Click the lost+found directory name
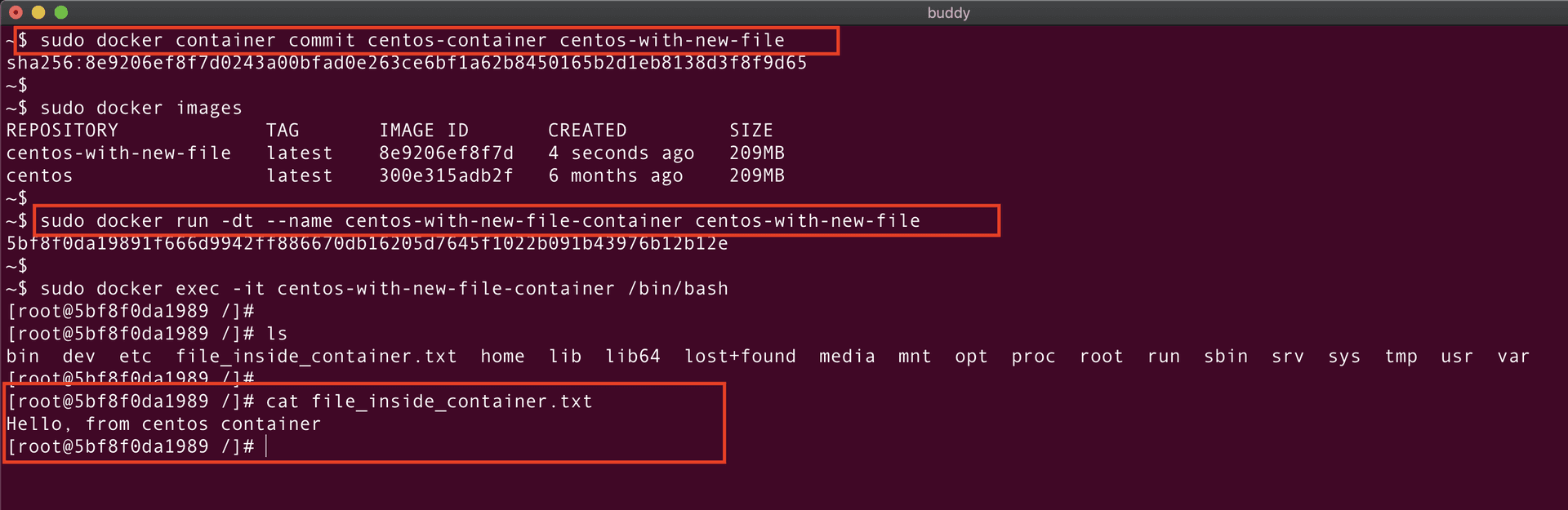 (740, 357)
